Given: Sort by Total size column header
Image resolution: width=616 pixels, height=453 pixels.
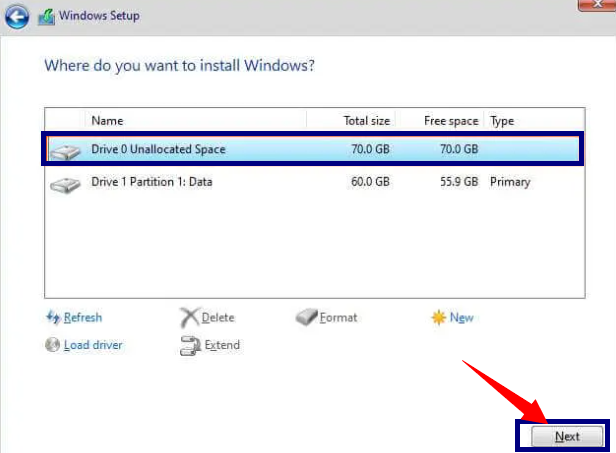Looking at the screenshot, I should 351,121.
